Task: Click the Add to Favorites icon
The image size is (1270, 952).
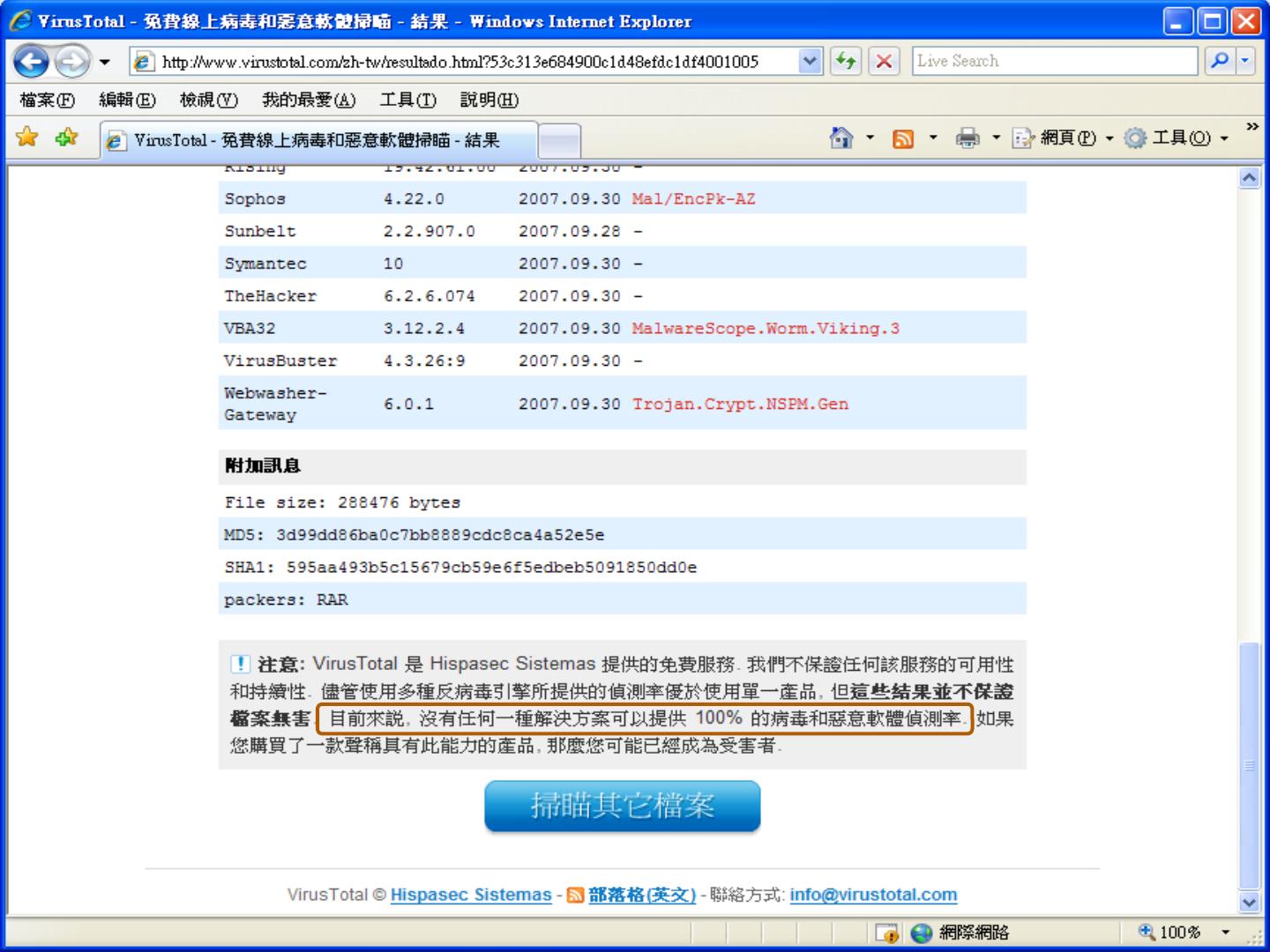Action: [x=67, y=138]
